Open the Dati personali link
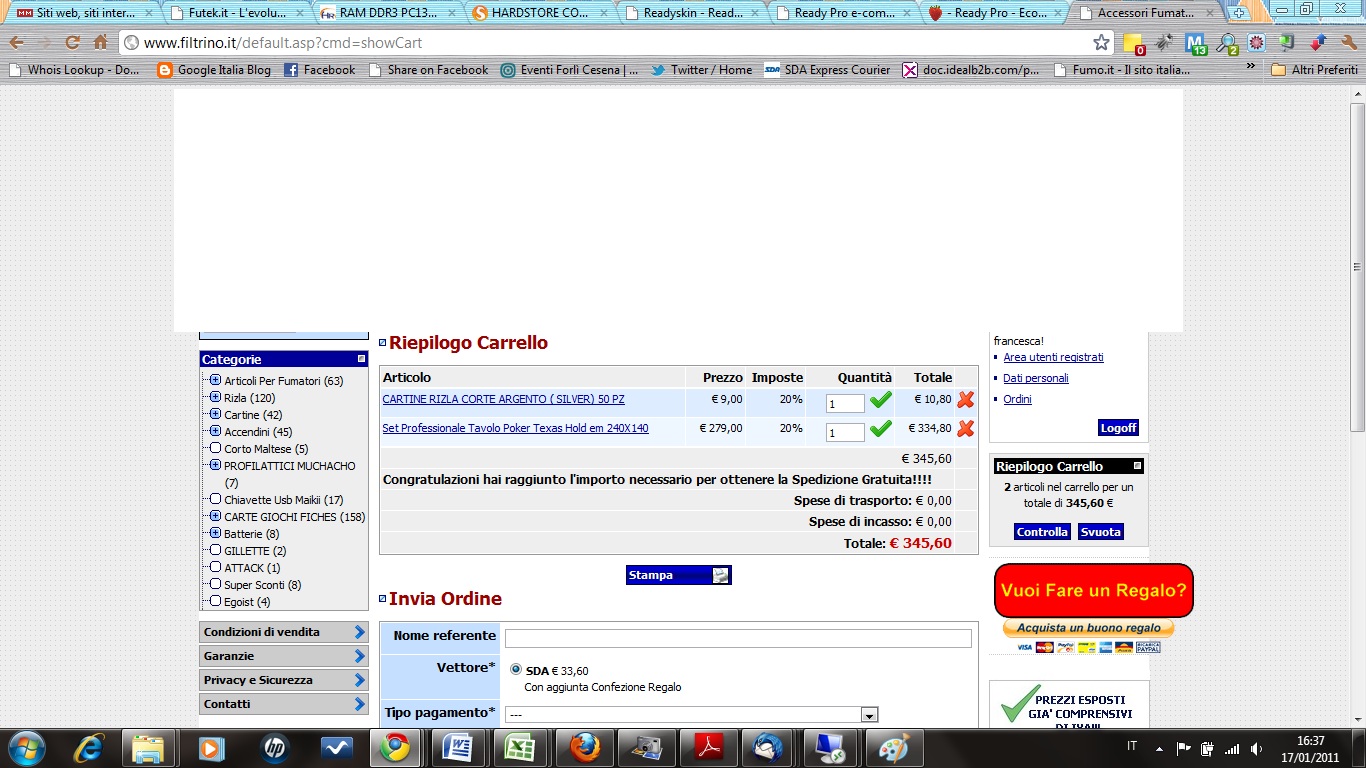 [1036, 378]
